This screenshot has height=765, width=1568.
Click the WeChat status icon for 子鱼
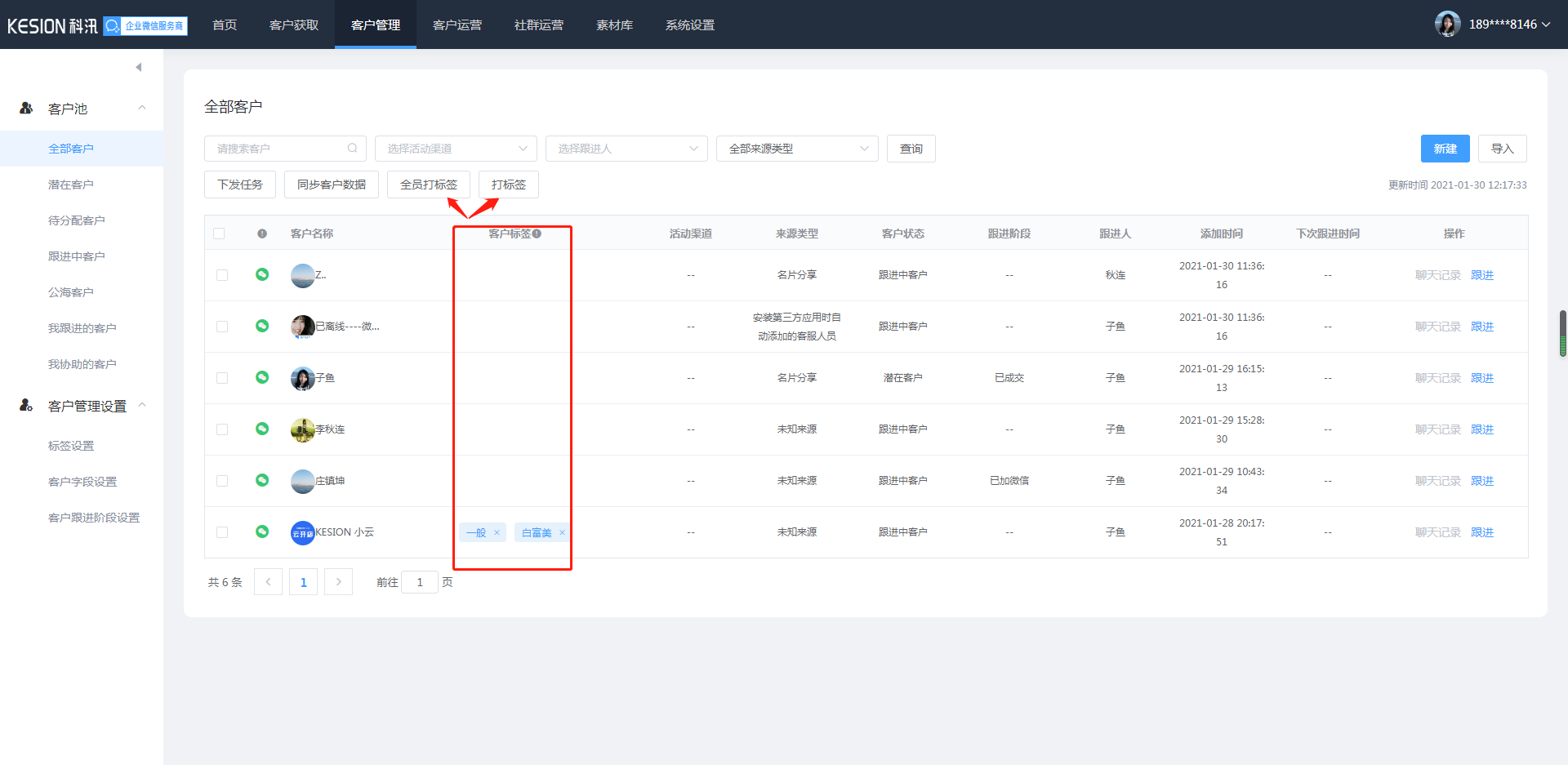(x=262, y=377)
